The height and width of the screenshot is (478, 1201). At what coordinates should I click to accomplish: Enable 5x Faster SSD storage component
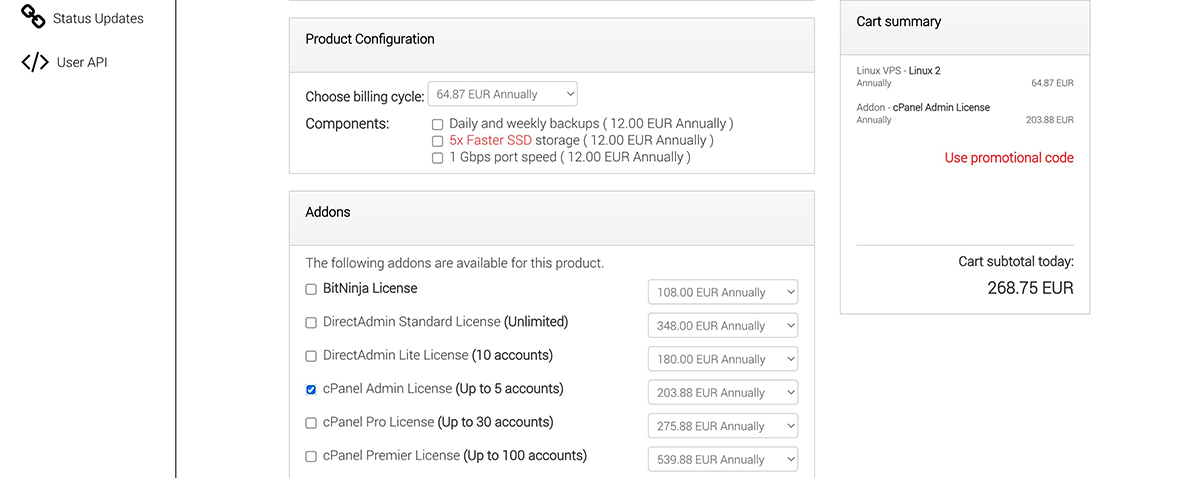pos(437,142)
